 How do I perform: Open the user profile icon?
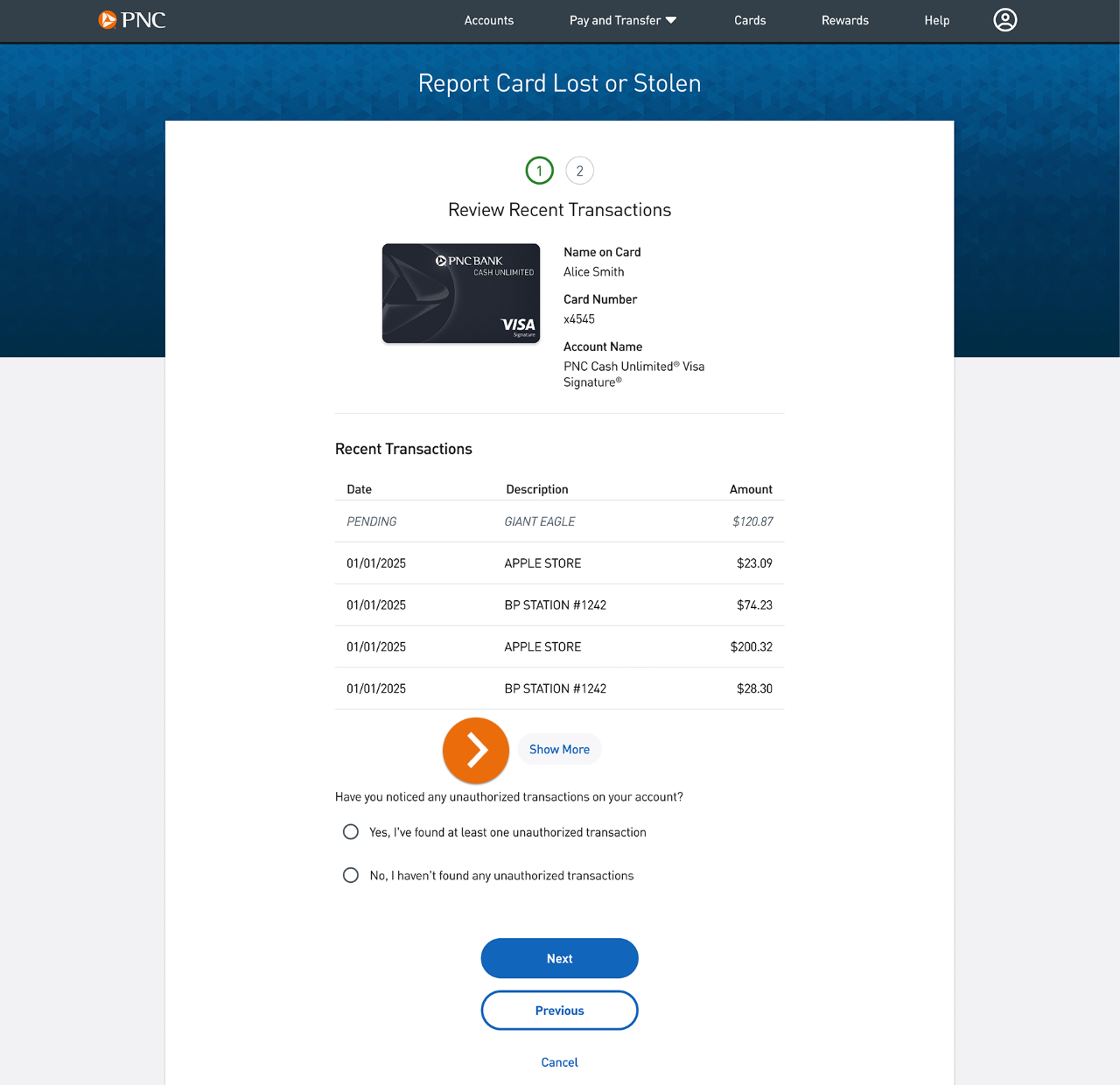point(1005,20)
